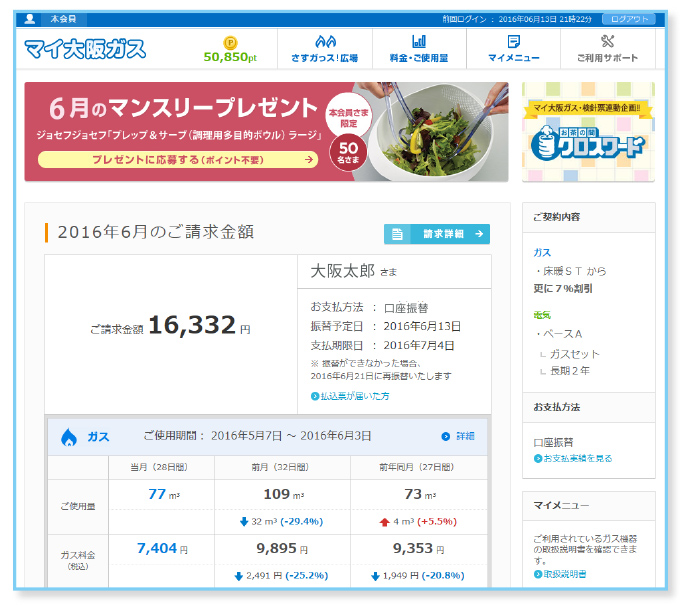This screenshot has height=605, width=680.
Task: Click プレゼントに応募する button in banner
Action: (178, 160)
